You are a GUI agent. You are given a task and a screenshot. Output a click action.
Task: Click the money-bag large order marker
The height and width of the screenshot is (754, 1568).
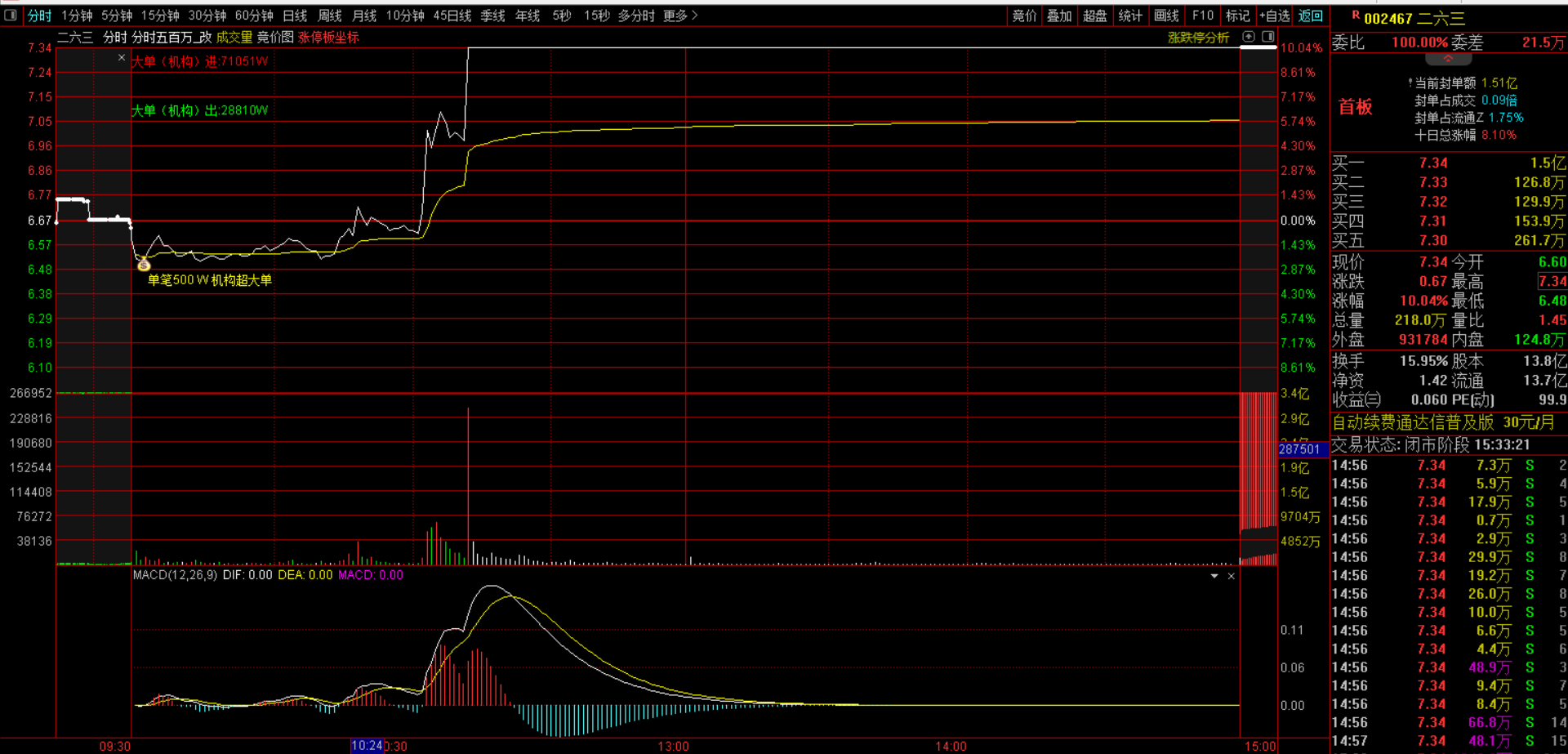click(x=144, y=265)
